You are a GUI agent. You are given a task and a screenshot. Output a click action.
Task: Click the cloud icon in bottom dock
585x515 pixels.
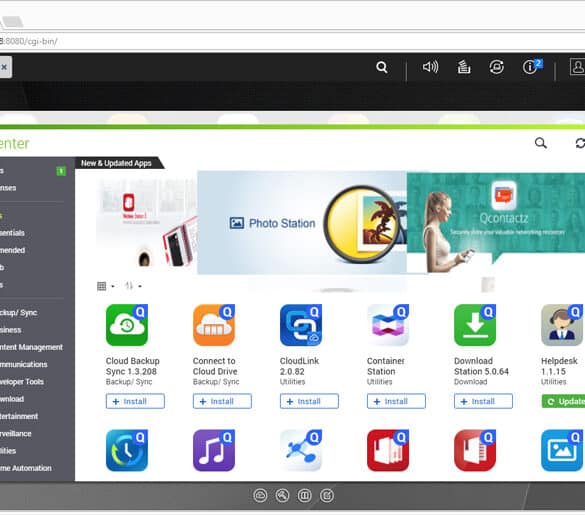tap(260, 496)
